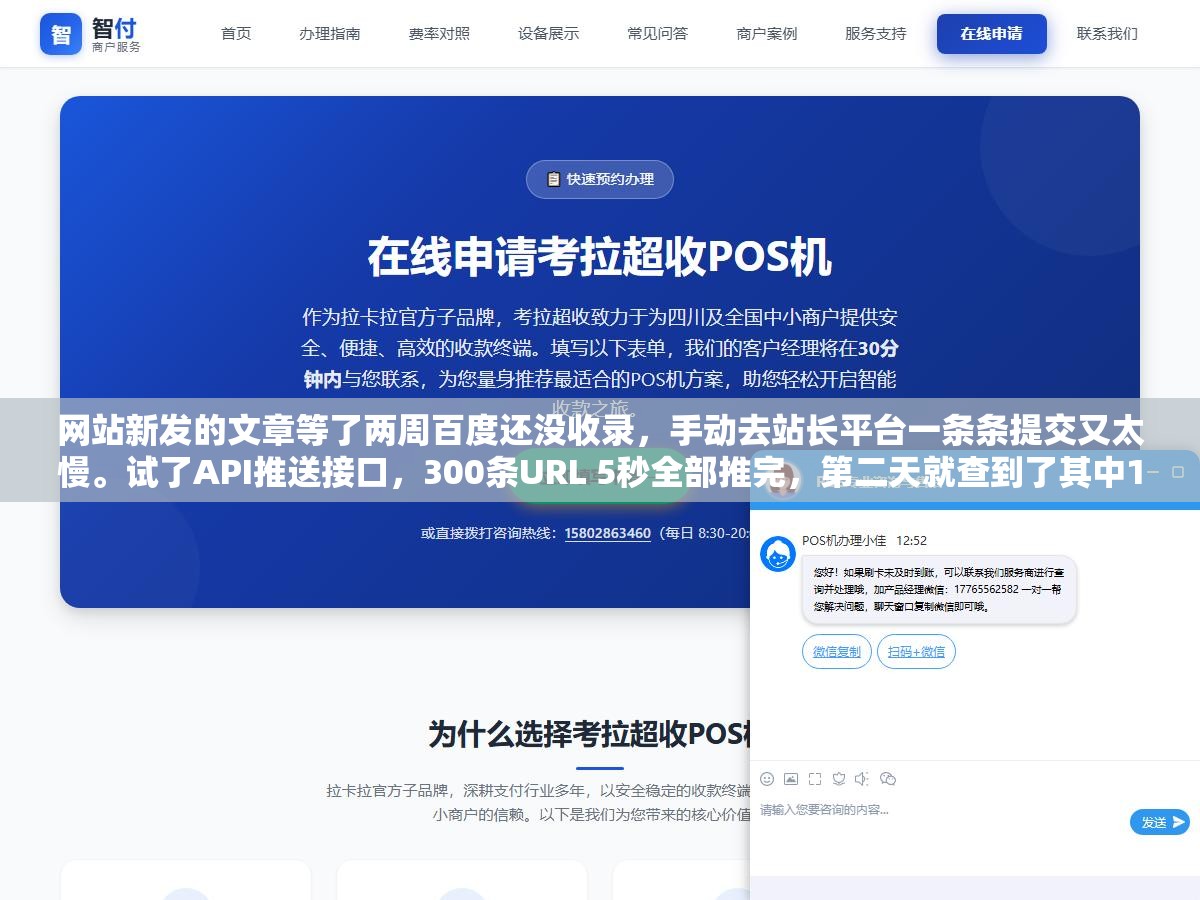Click the 扫码+微信 button in chat
1200x900 pixels.
[x=917, y=651]
